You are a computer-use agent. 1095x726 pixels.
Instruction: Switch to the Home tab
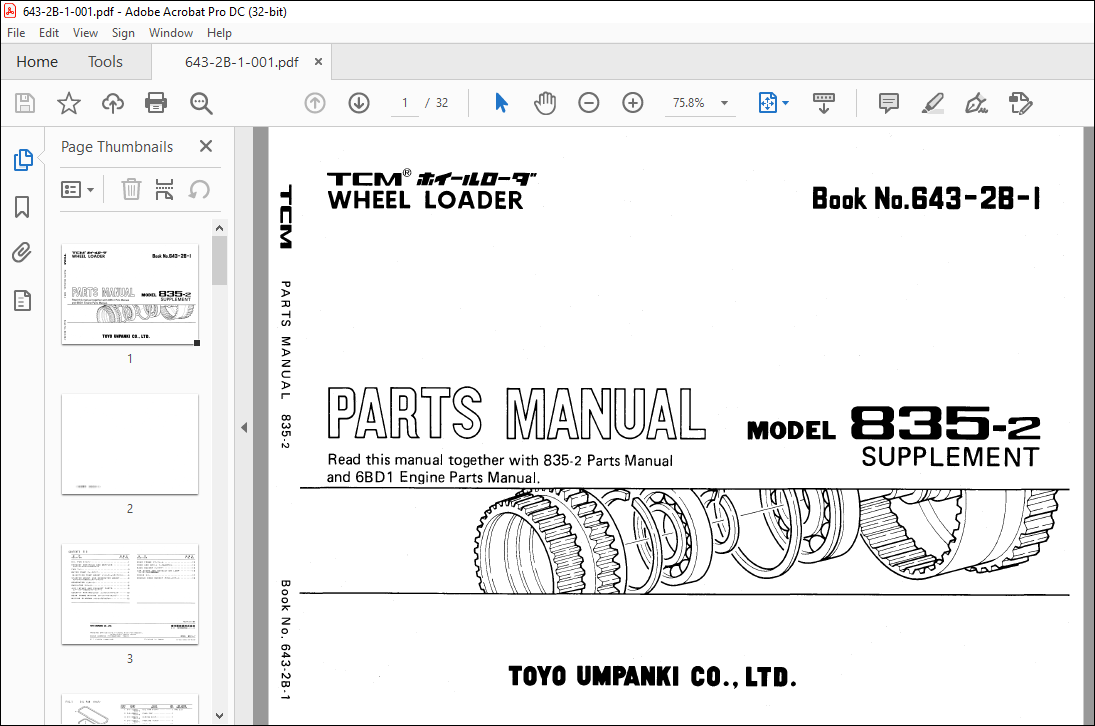click(x=37, y=61)
